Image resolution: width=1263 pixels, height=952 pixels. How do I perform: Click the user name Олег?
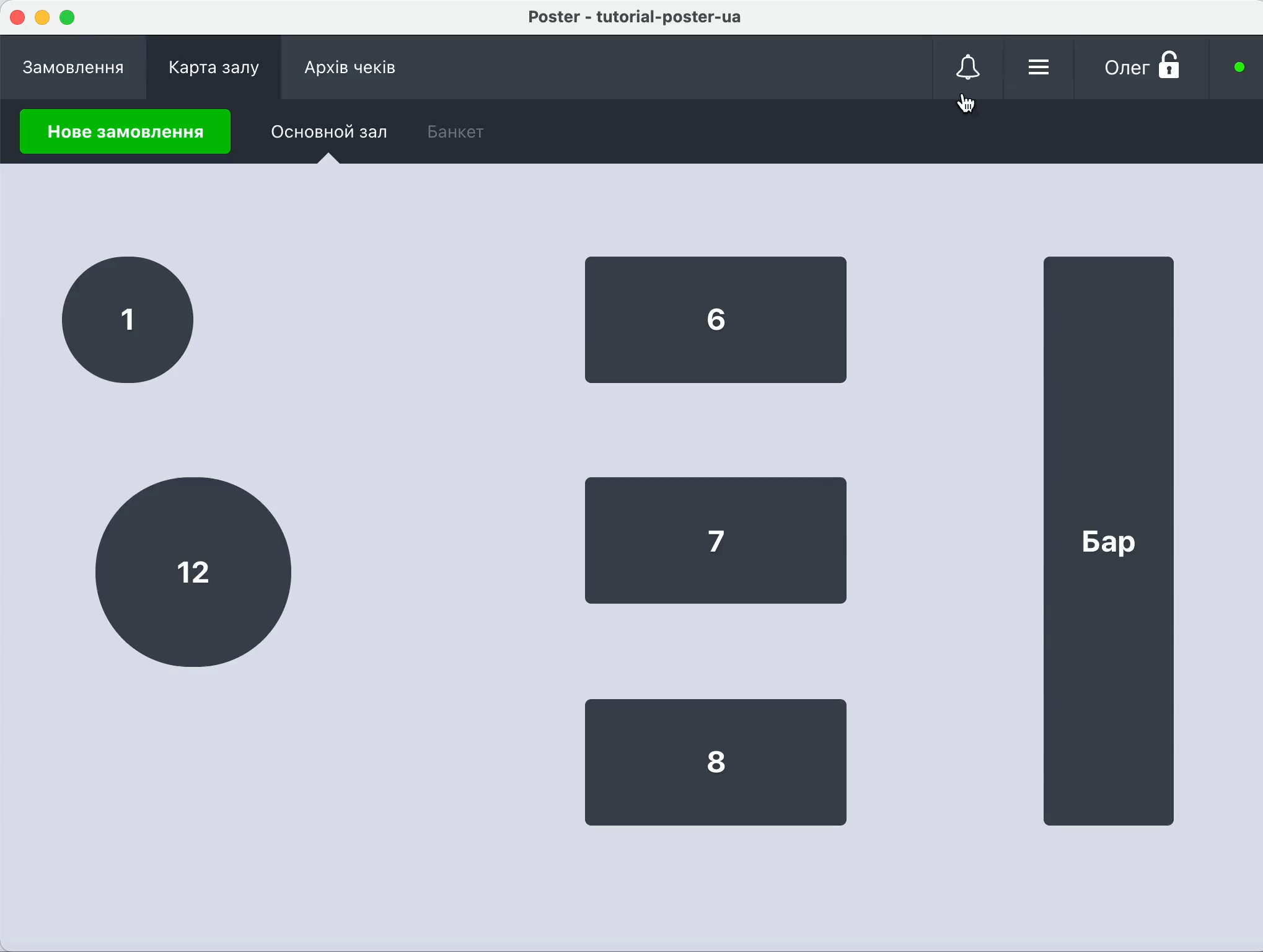(1126, 67)
